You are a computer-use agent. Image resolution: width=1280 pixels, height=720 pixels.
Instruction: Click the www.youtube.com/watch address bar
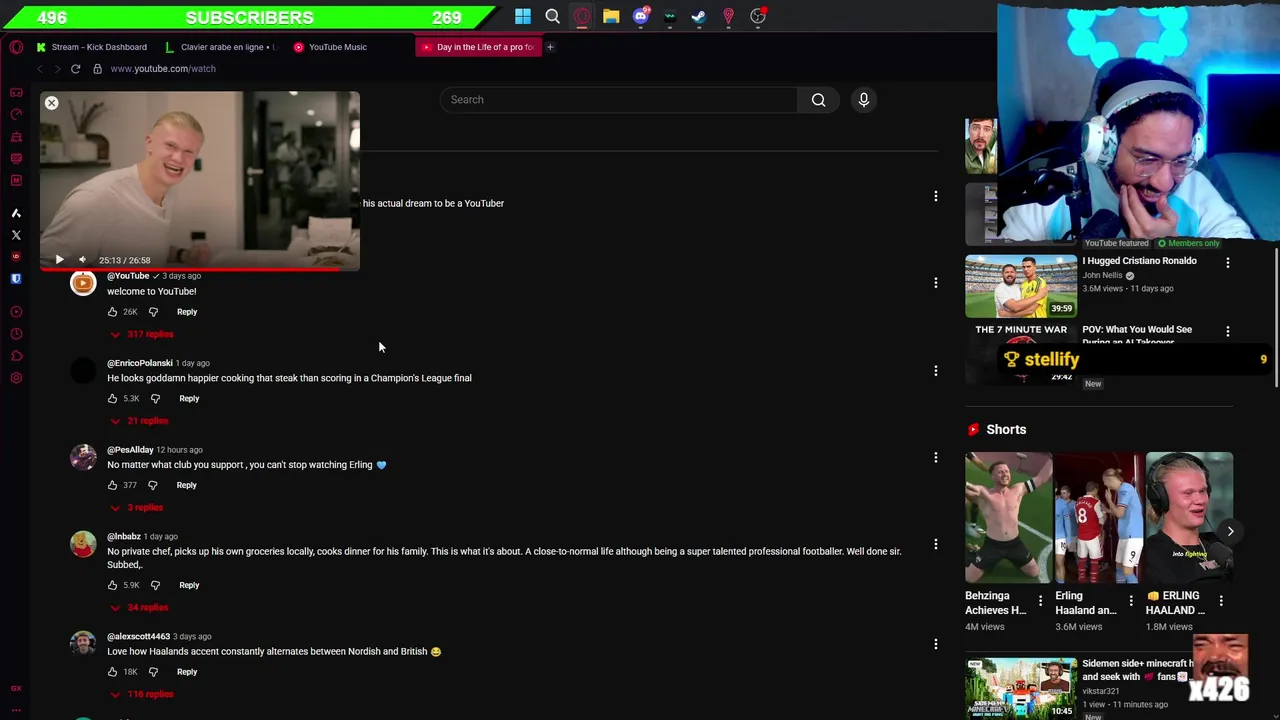(163, 69)
